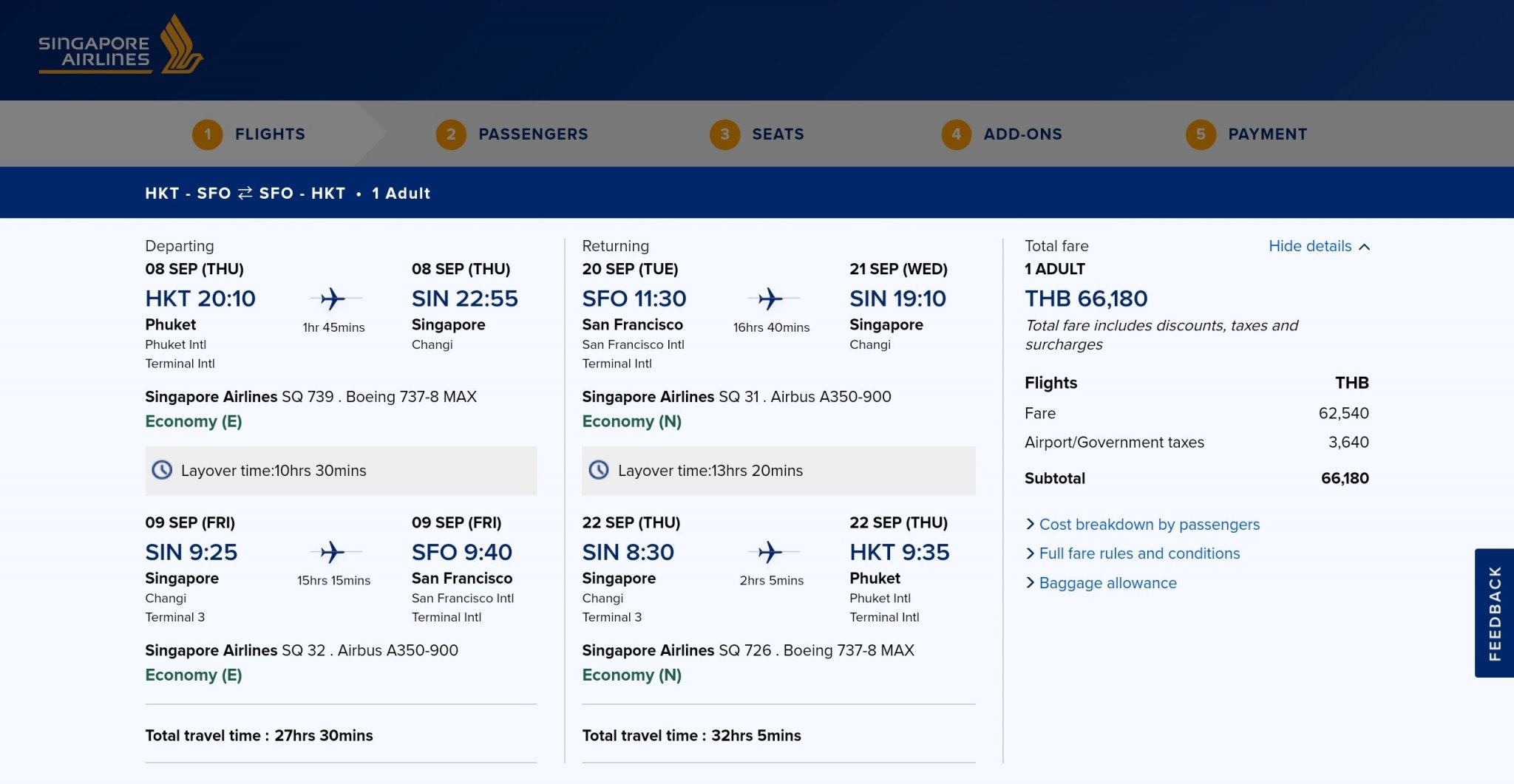Go to the Add-ons step
The height and width of the screenshot is (784, 1514).
1022,134
